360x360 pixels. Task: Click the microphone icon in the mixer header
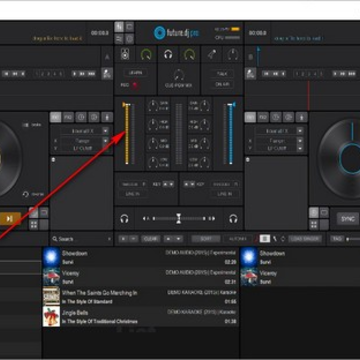[212, 54]
